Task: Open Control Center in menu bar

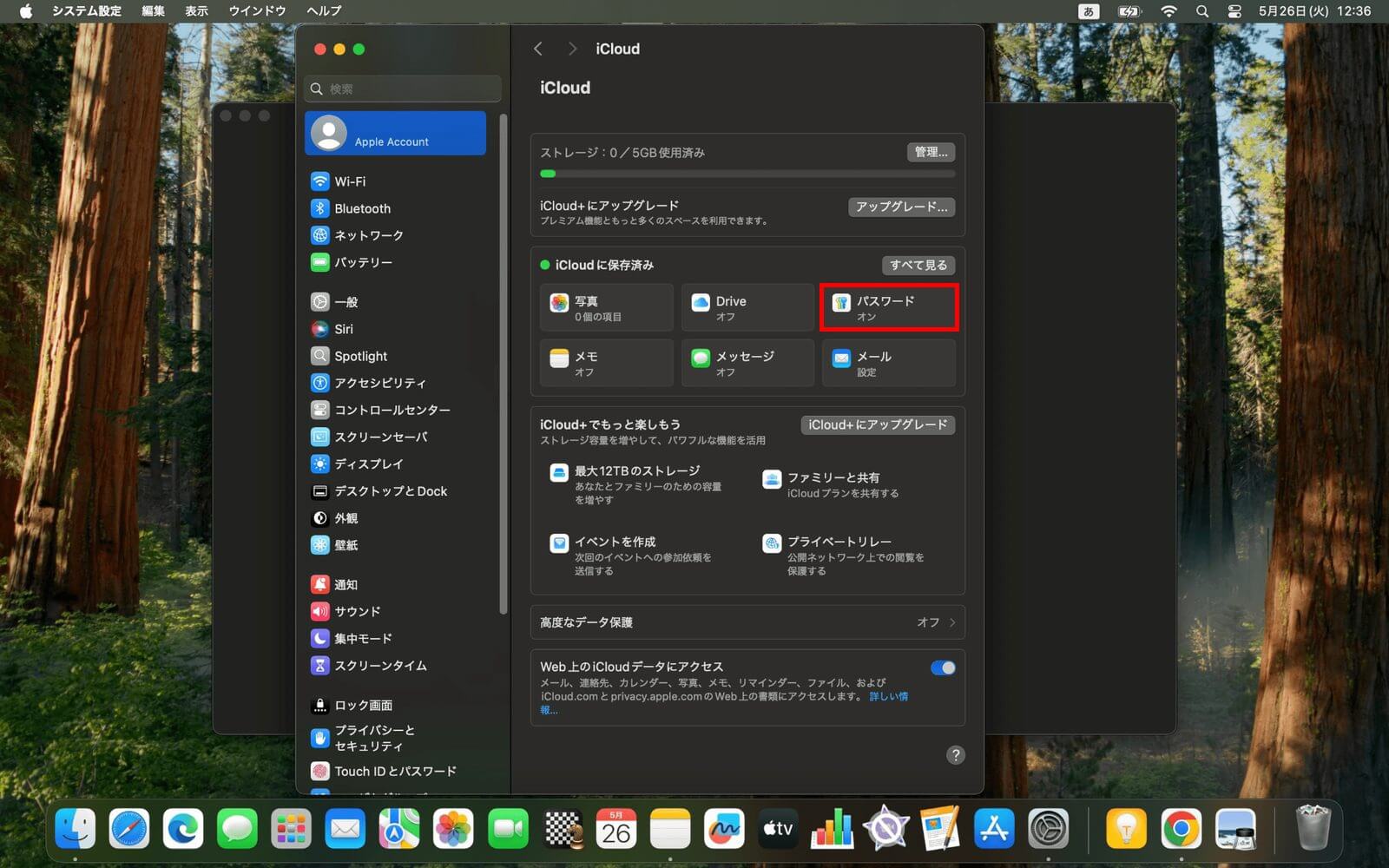Action: (x=1234, y=11)
